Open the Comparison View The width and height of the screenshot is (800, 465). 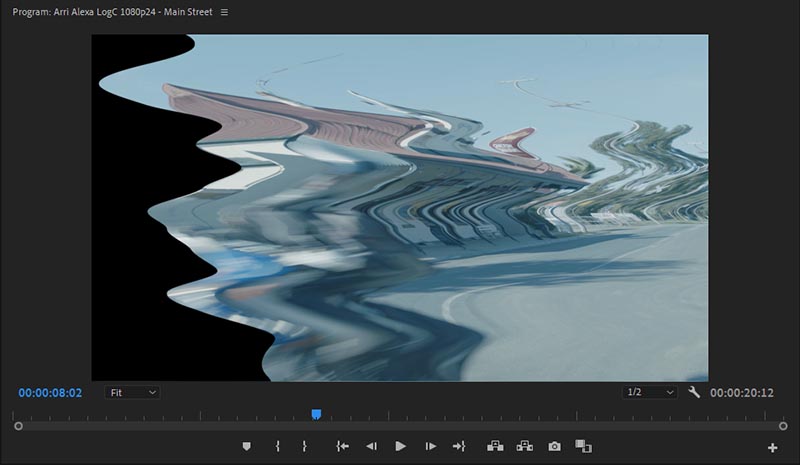coord(583,447)
